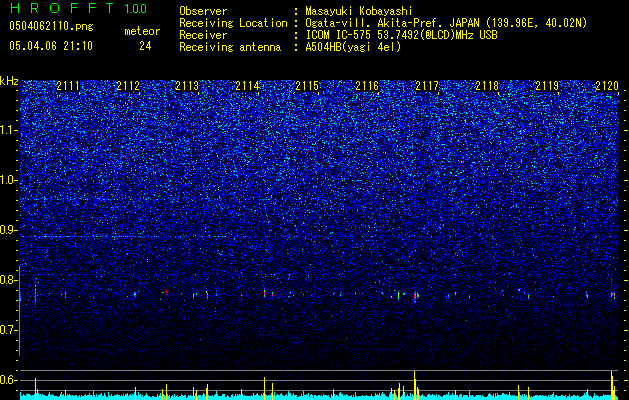The image size is (629, 400).
Task: Click the Receiver field label
Action: point(203,35)
